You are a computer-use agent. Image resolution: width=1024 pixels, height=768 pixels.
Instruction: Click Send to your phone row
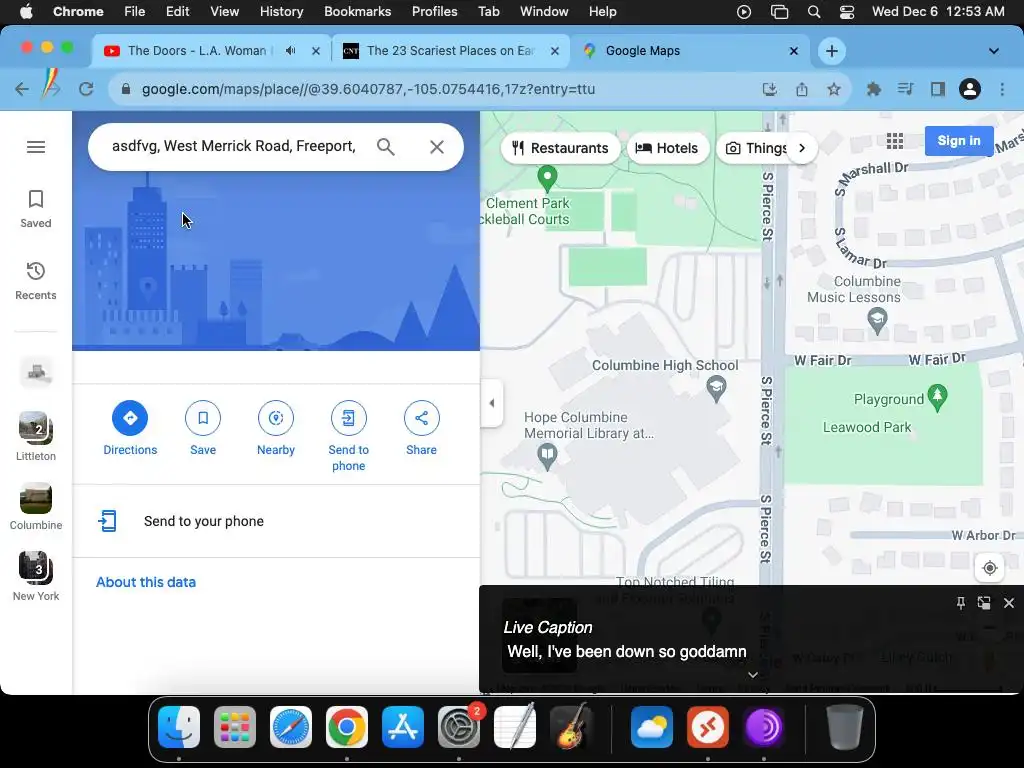tap(276, 521)
